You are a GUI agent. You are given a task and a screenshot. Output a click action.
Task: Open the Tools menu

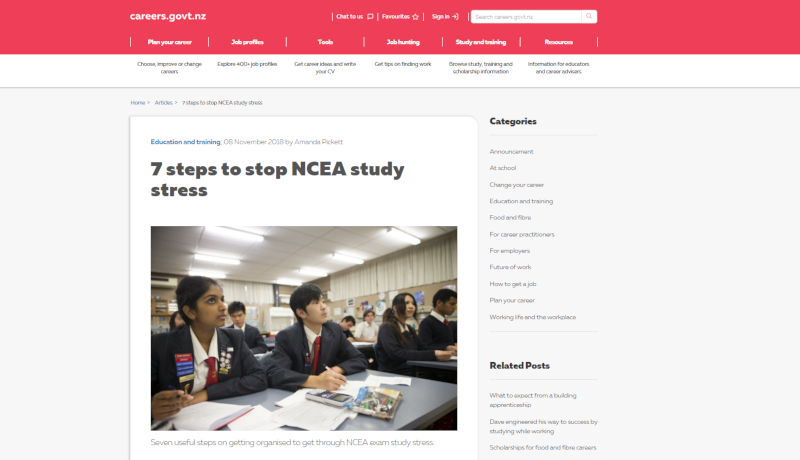point(325,42)
